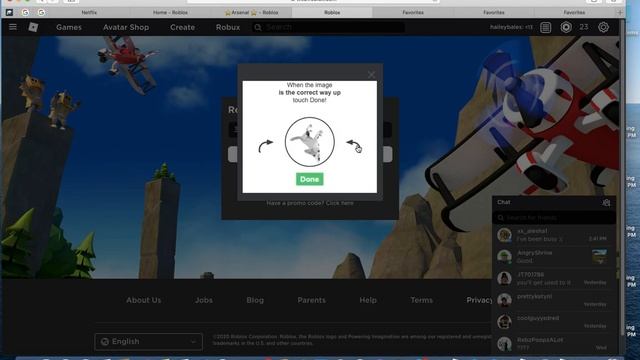The image size is (640, 360).
Task: Rotate the captcha image with the right-pointing arrow
Action: [265, 145]
